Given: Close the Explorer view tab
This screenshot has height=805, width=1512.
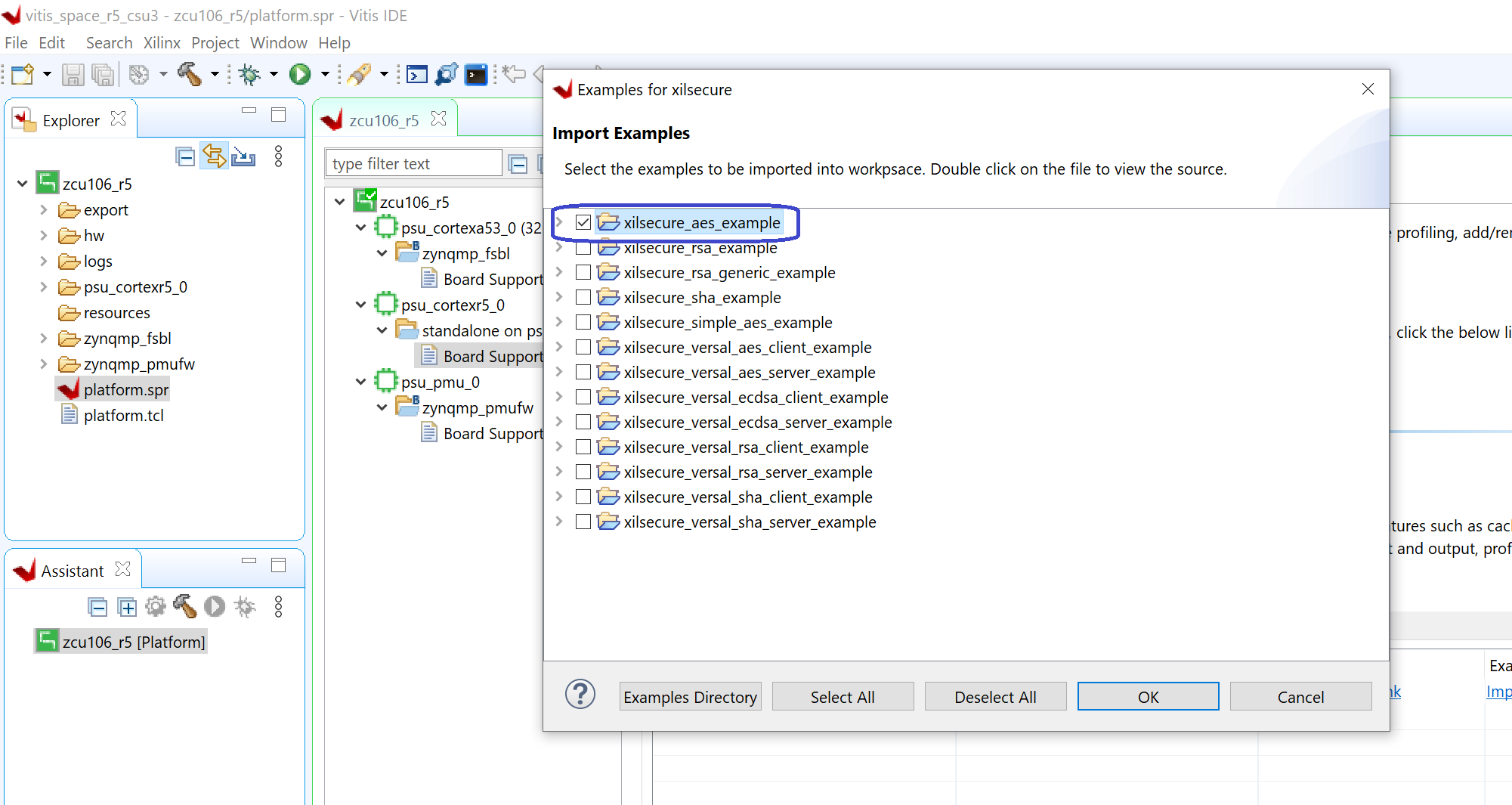Looking at the screenshot, I should tap(119, 119).
